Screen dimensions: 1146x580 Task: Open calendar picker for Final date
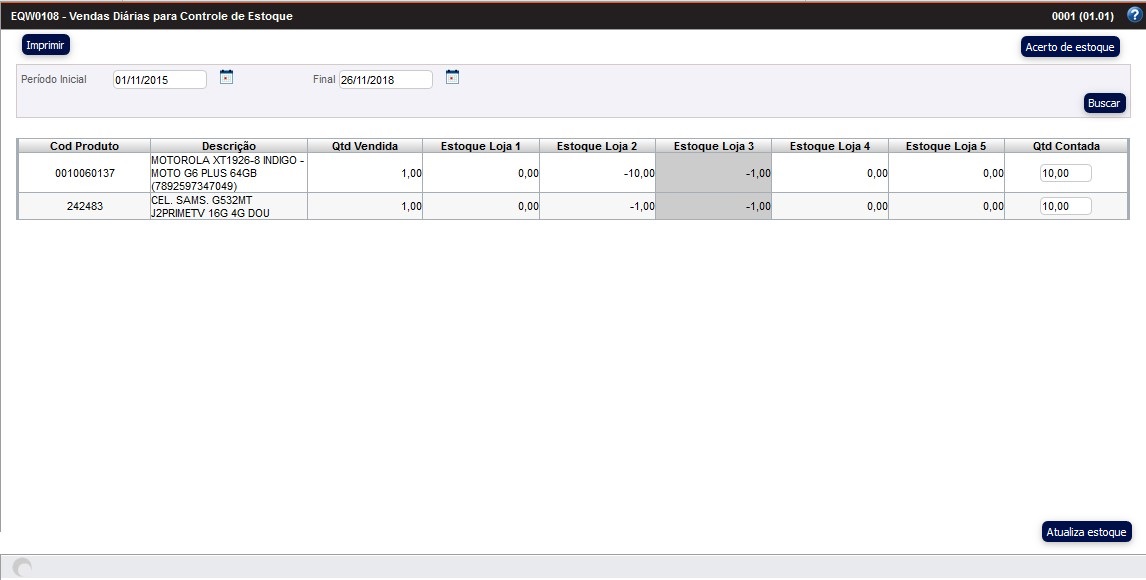click(452, 77)
